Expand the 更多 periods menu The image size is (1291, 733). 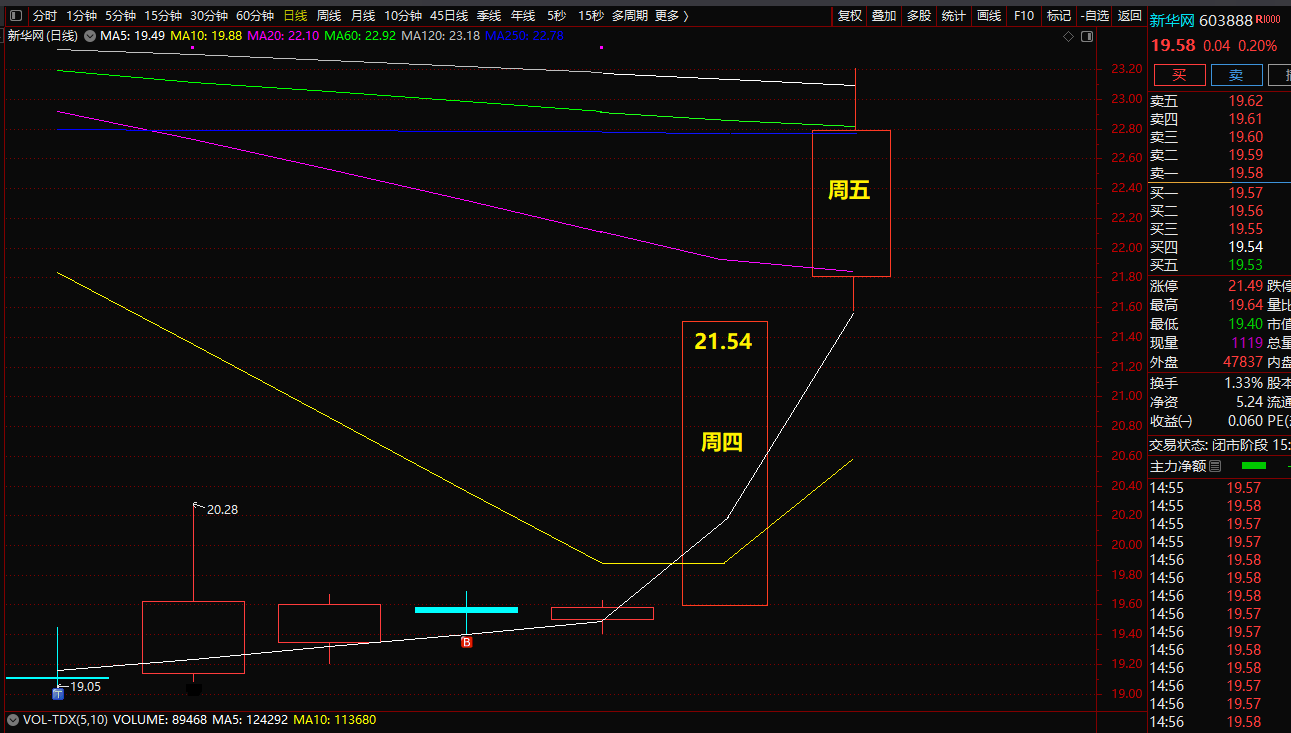(x=671, y=16)
